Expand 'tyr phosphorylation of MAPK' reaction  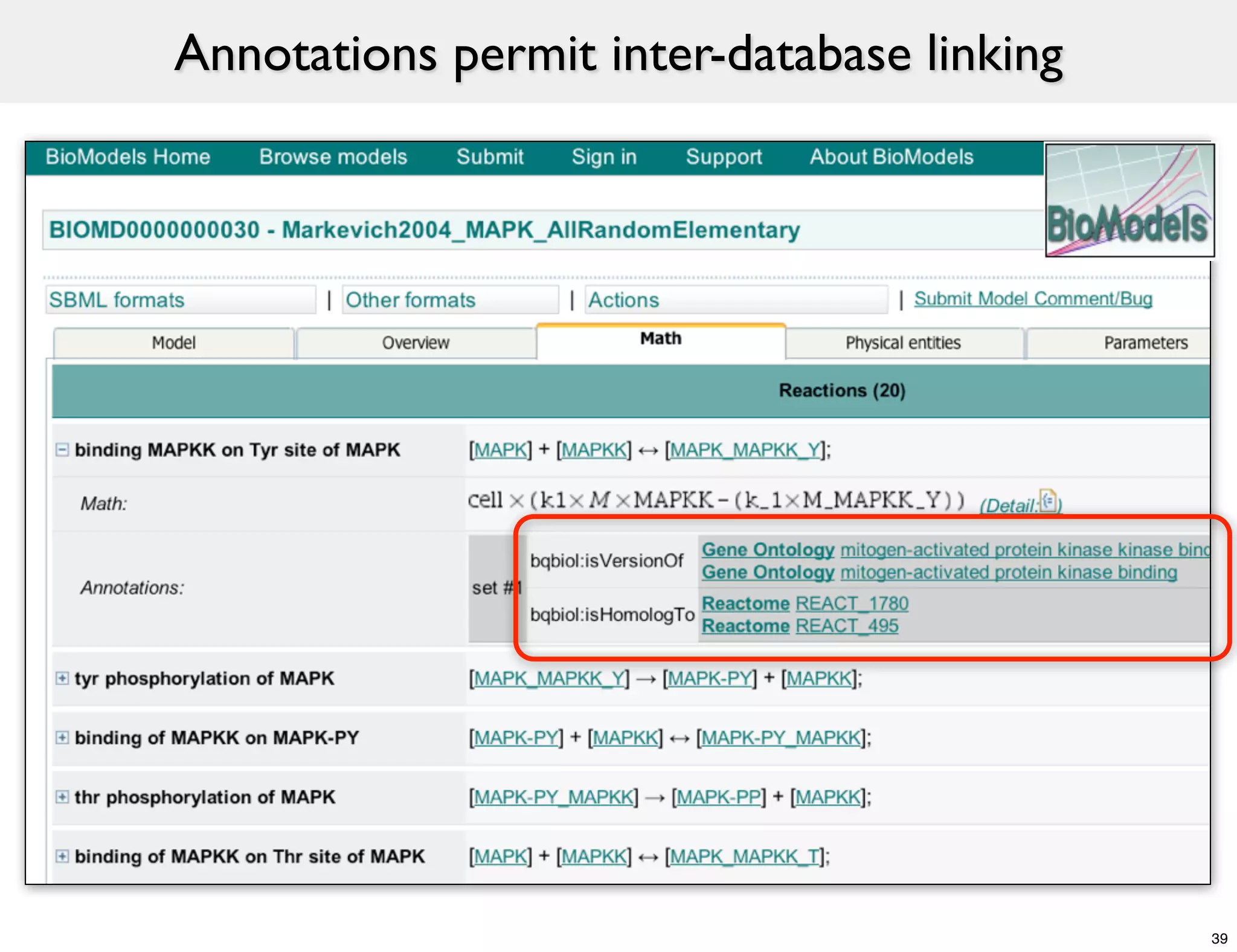[62, 678]
